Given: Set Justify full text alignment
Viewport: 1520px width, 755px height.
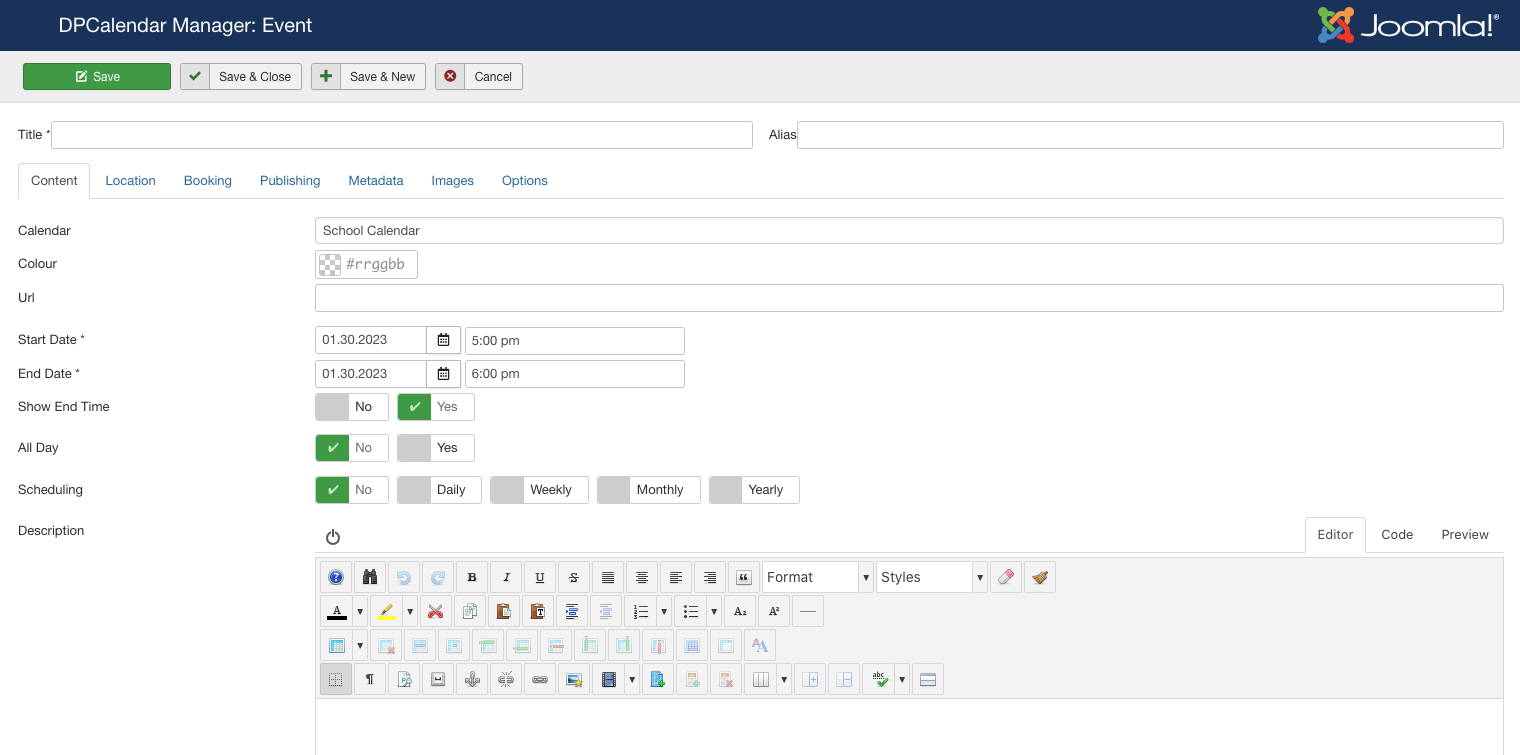Looking at the screenshot, I should [x=608, y=577].
